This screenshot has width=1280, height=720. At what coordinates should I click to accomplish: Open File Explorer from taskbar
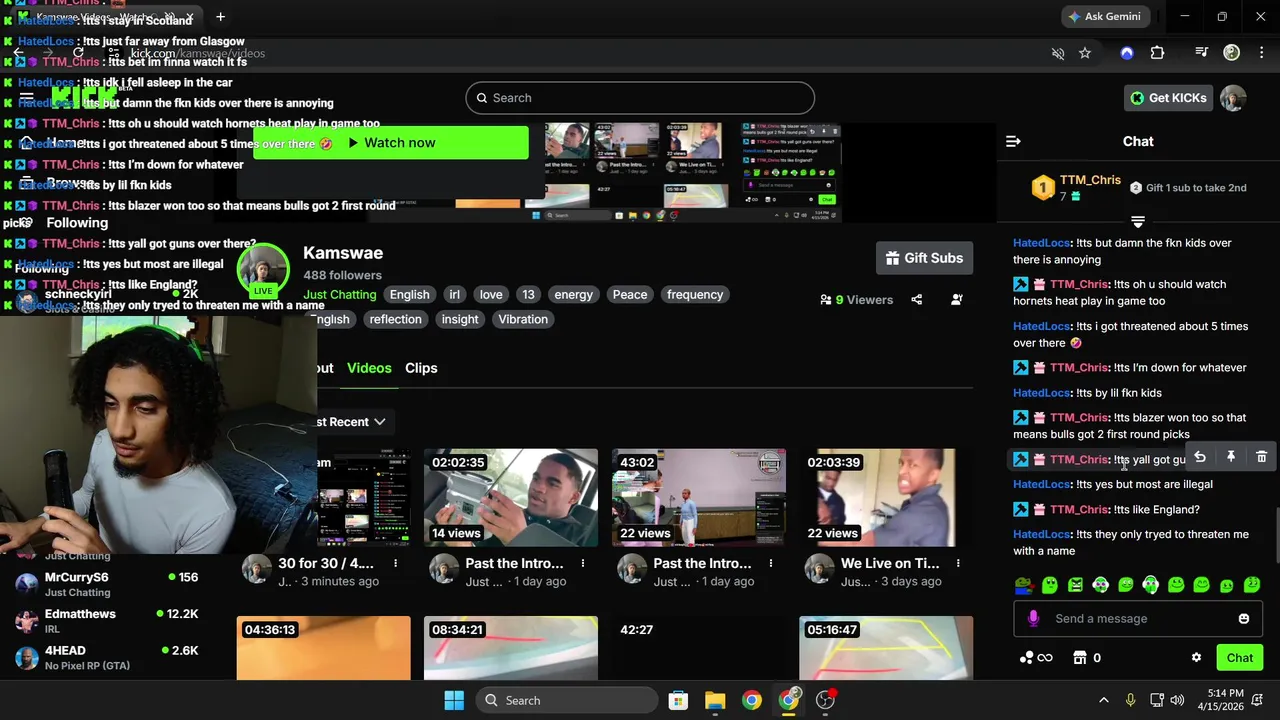[x=715, y=700]
